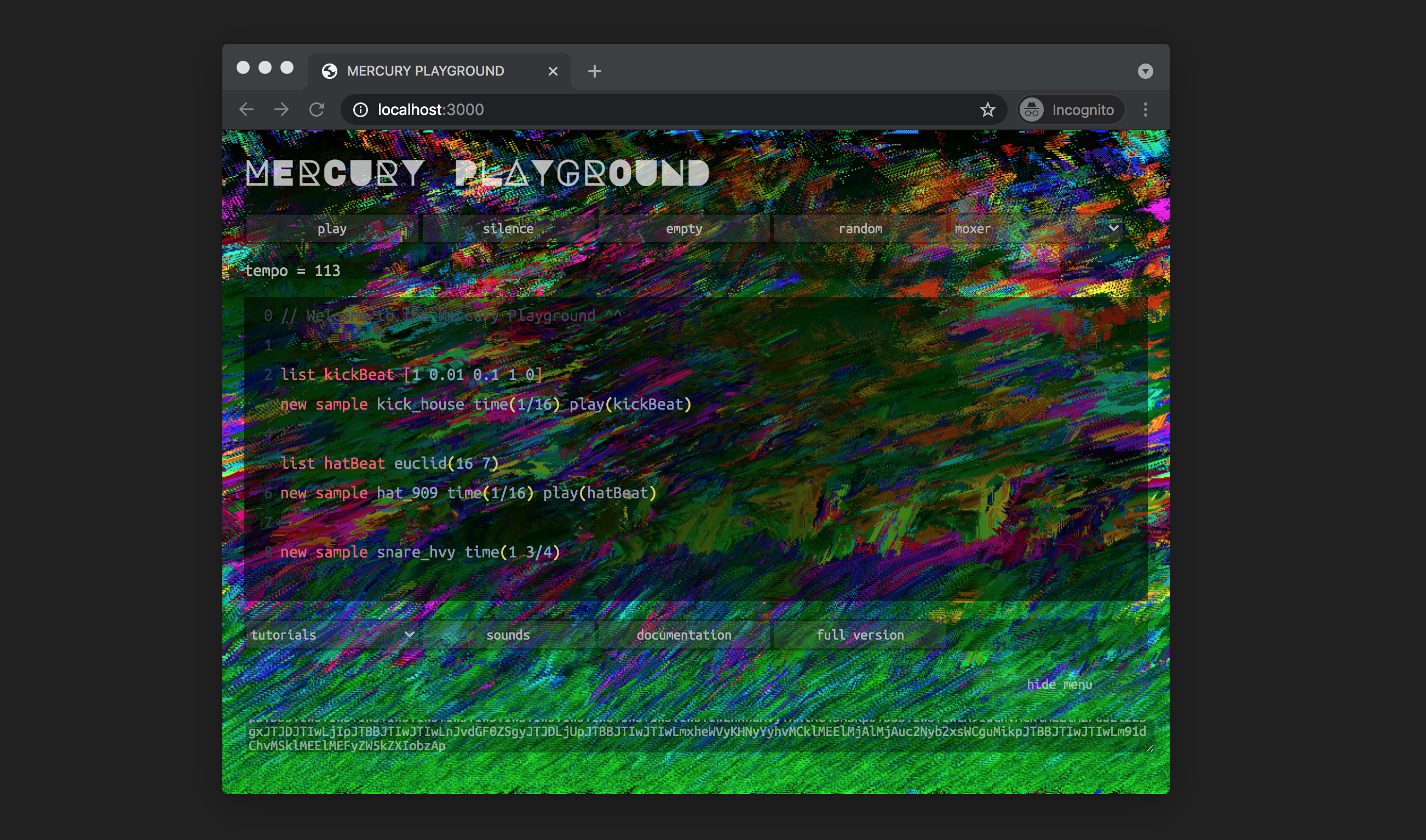
Task: Reload the localhost page
Action: pyautogui.click(x=317, y=110)
